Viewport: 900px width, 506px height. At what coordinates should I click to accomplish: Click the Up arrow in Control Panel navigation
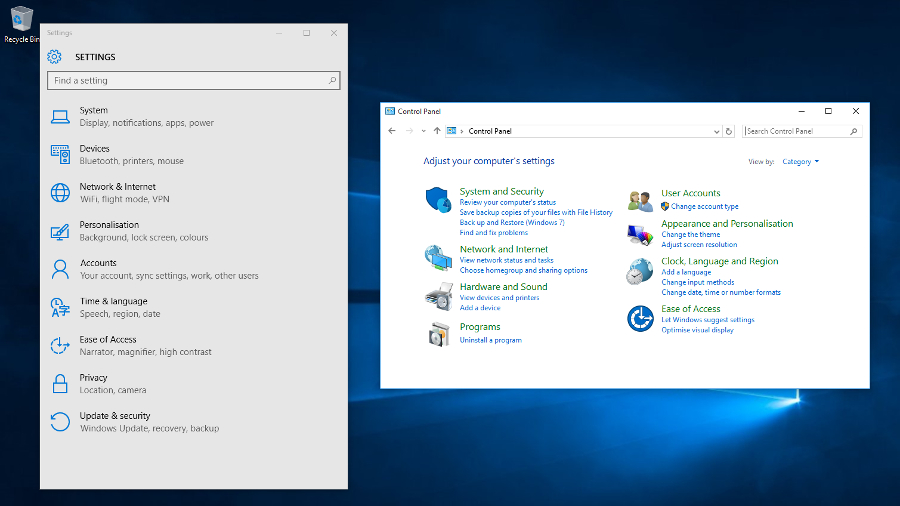pyautogui.click(x=437, y=131)
